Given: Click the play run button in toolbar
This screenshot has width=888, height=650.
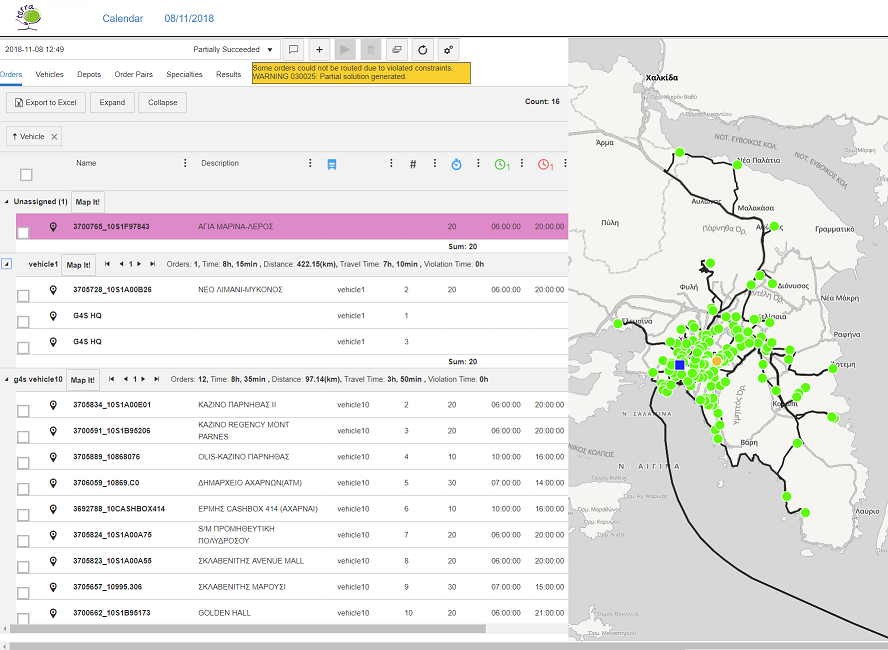Looking at the screenshot, I should (x=345, y=50).
